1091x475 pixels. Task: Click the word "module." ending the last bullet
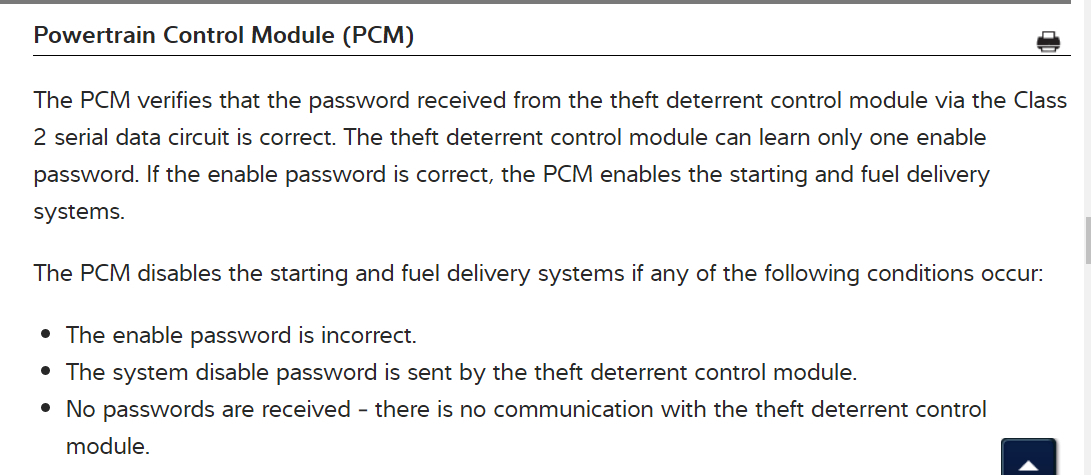(x=108, y=446)
